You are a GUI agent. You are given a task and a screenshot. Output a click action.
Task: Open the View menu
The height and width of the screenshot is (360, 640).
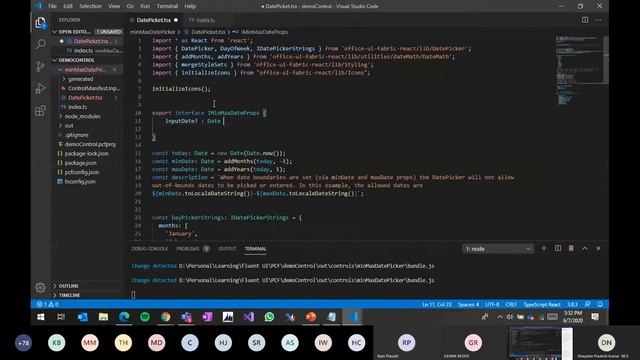pos(114,6)
